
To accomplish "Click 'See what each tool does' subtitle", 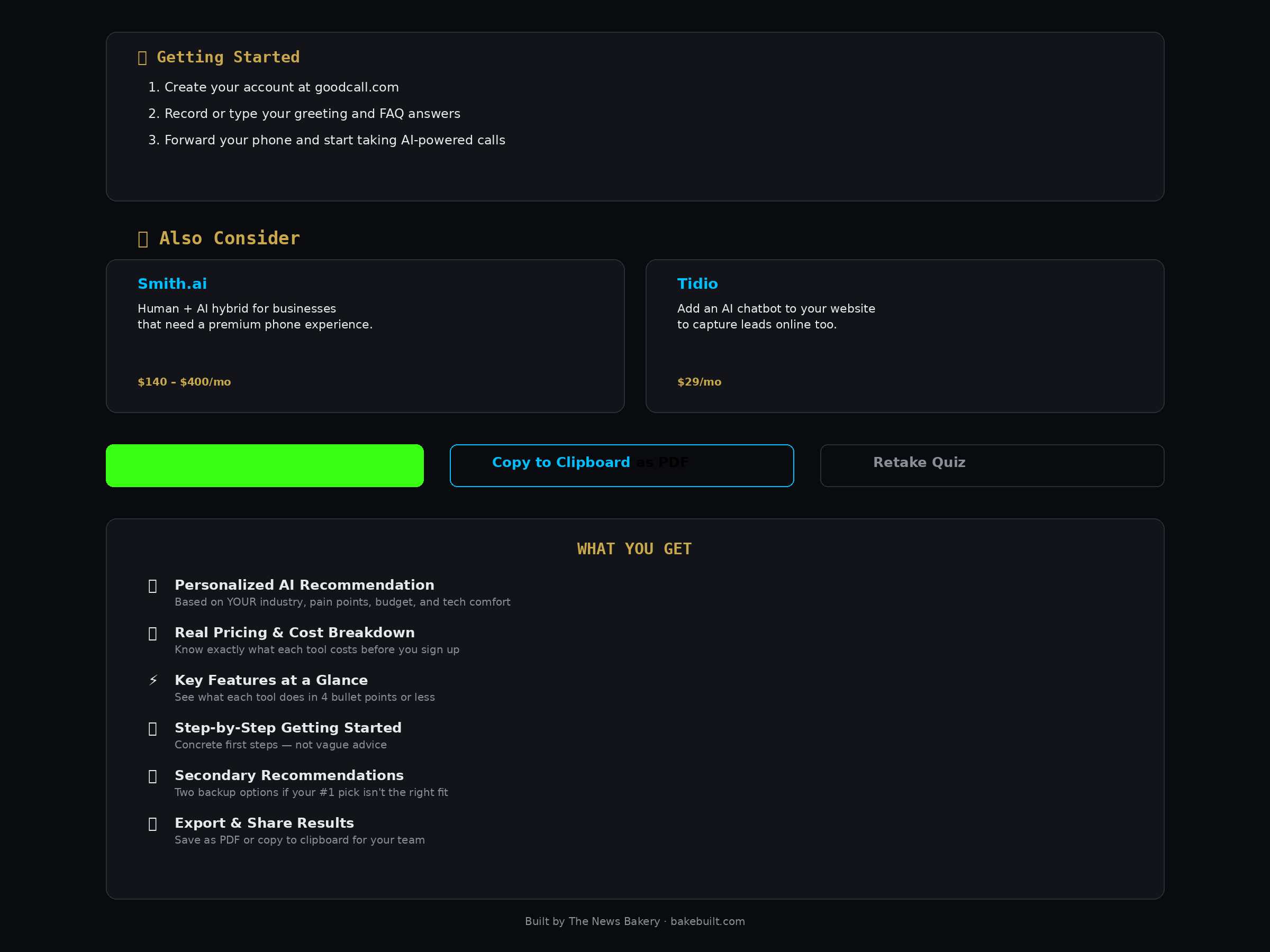I will pos(305,697).
